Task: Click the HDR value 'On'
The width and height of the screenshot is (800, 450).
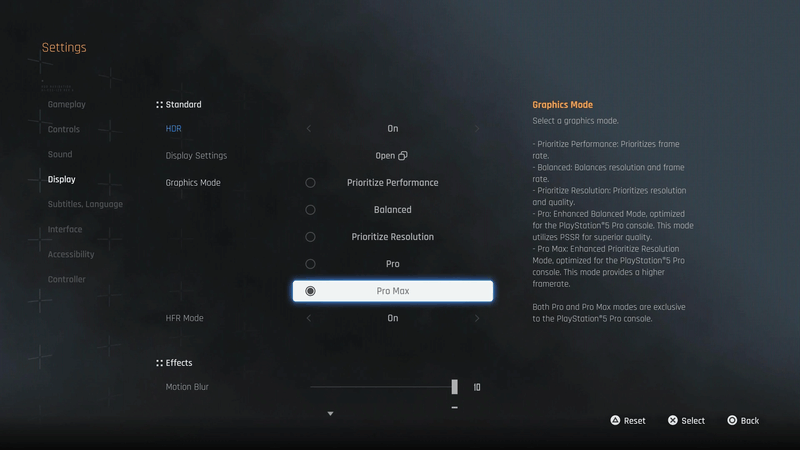Action: [392, 129]
